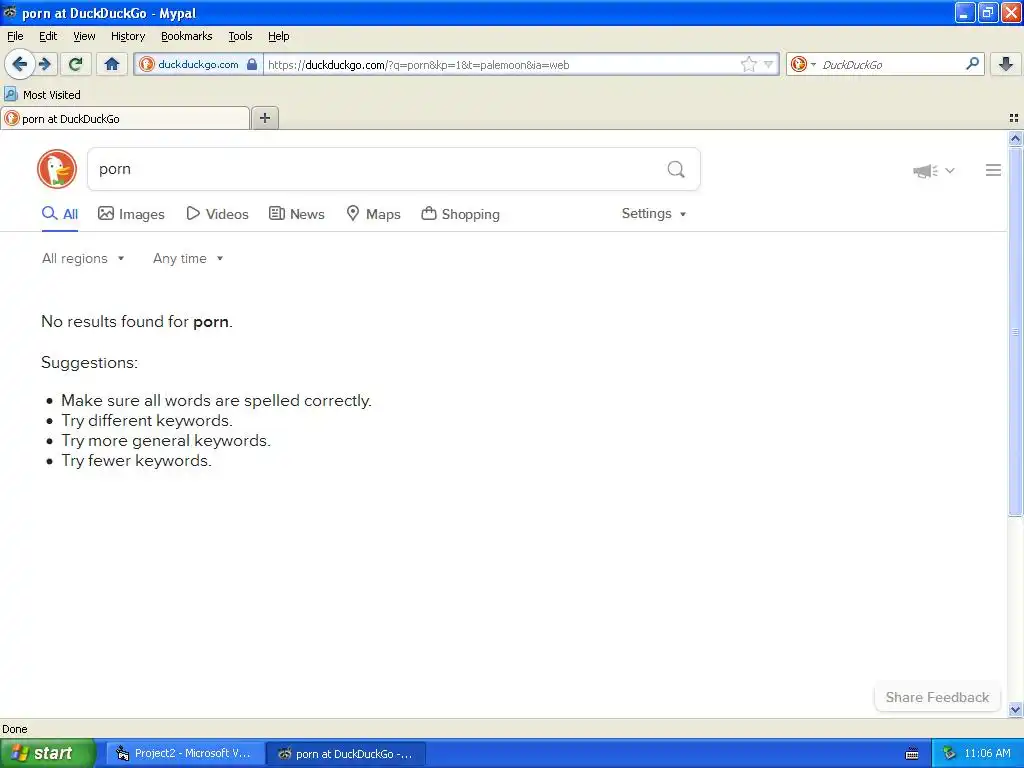This screenshot has width=1024, height=768.
Task: Bookmark this page with the star
Action: tap(748, 64)
